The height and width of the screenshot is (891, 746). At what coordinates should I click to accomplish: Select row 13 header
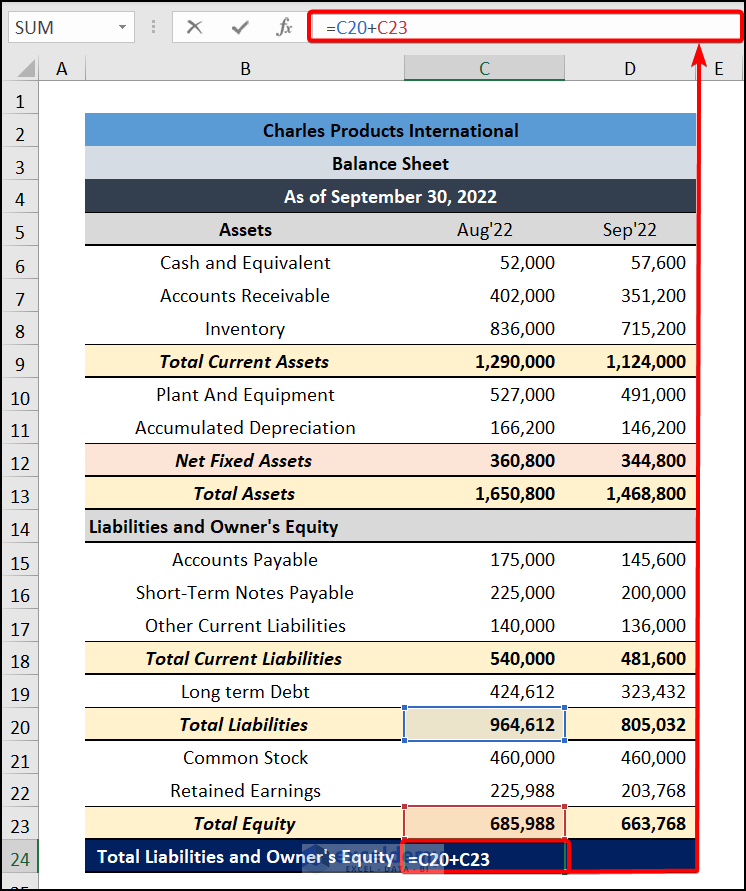point(20,495)
